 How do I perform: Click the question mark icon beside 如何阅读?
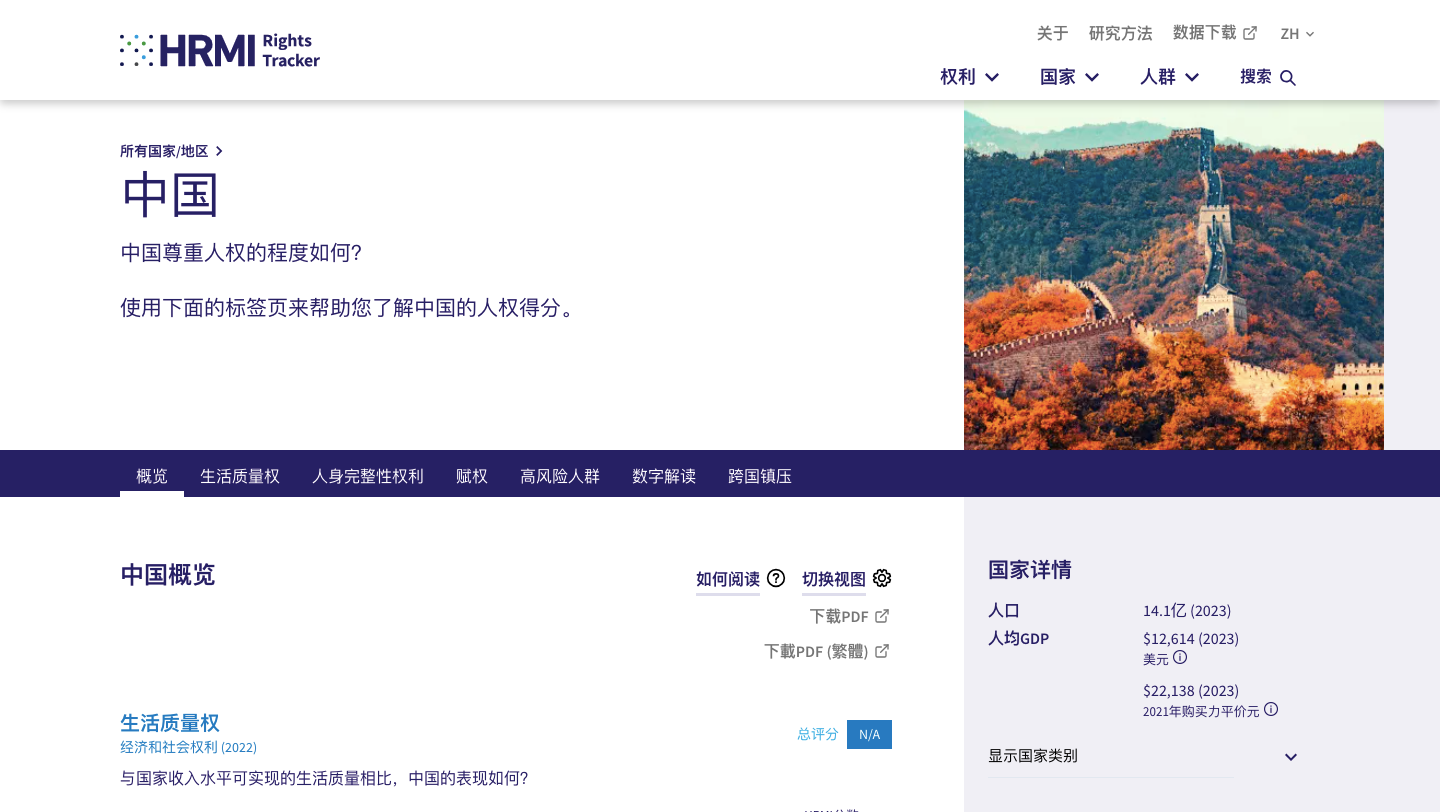(x=776, y=578)
